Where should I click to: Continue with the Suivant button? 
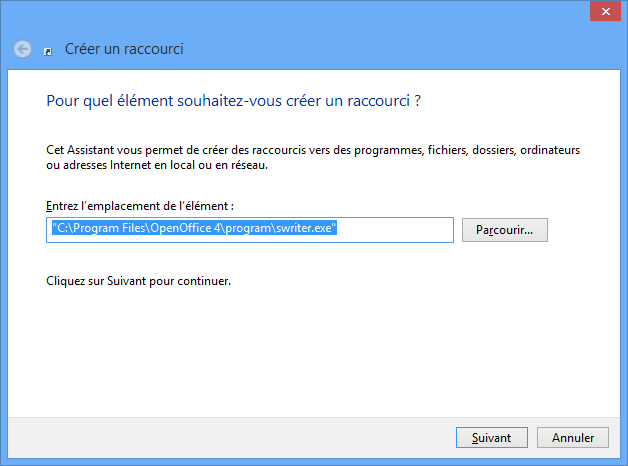coord(491,438)
